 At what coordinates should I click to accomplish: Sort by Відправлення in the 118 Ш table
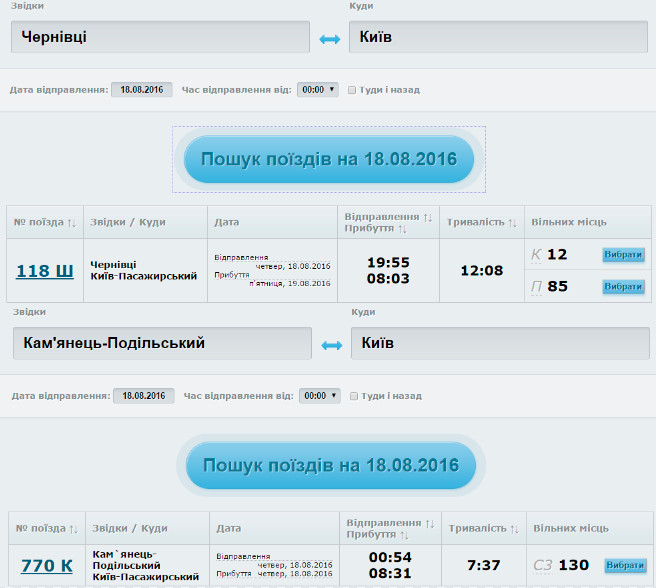(x=428, y=216)
